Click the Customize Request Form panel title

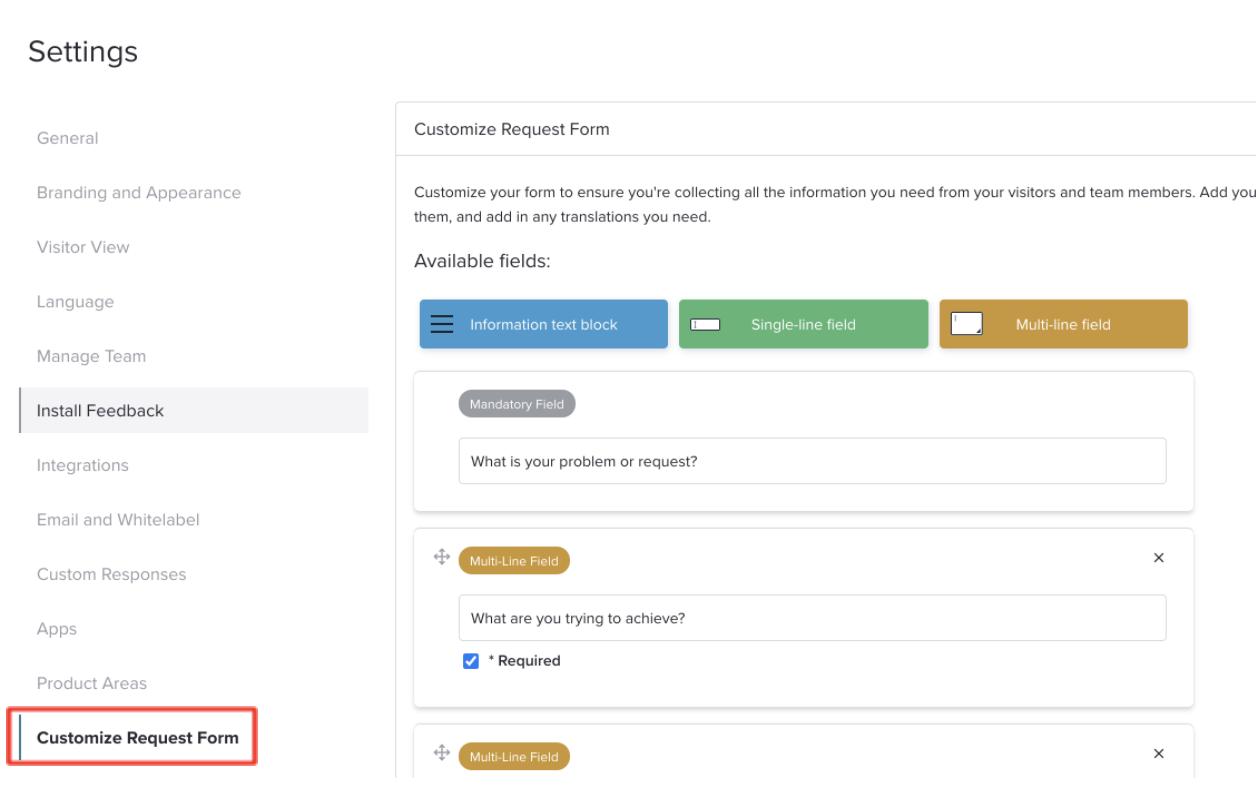(512, 129)
